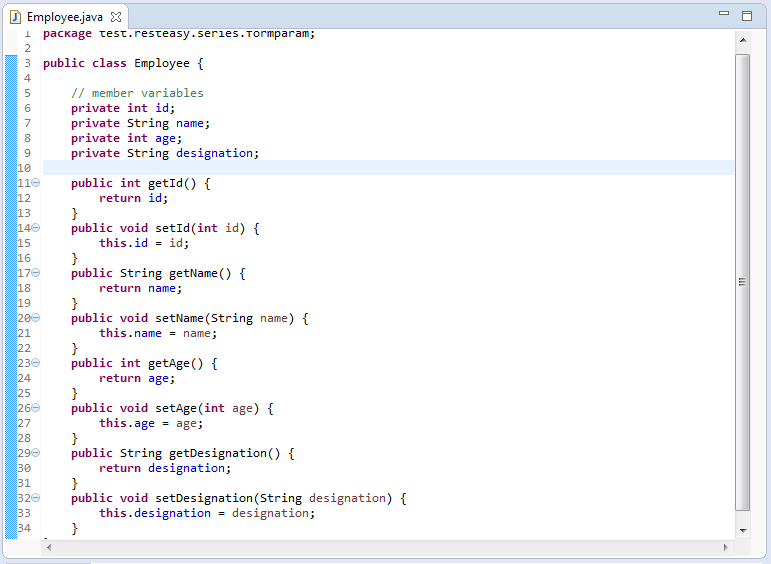
Task: Click the horizontal scrollbar left arrow
Action: 49,547
